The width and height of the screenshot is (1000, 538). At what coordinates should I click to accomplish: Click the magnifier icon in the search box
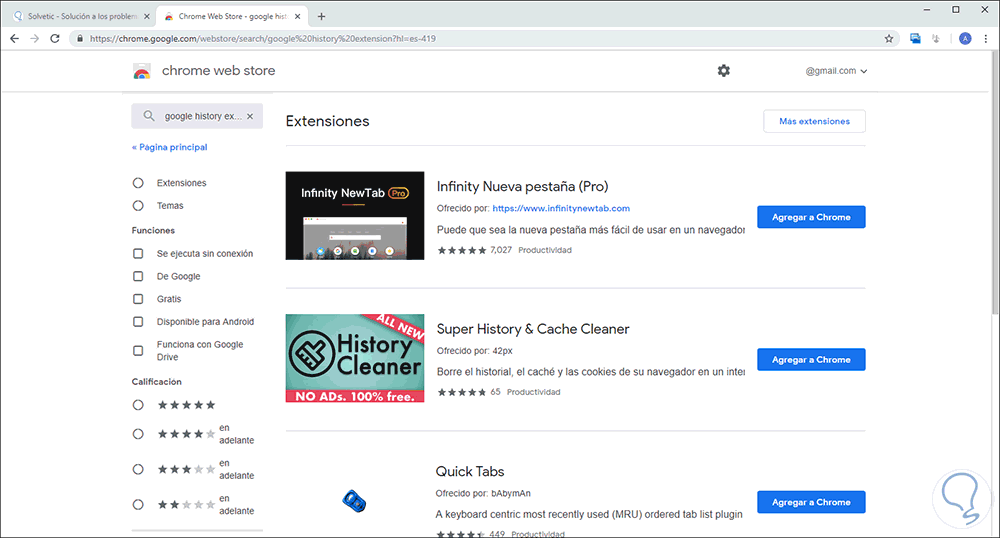149,116
